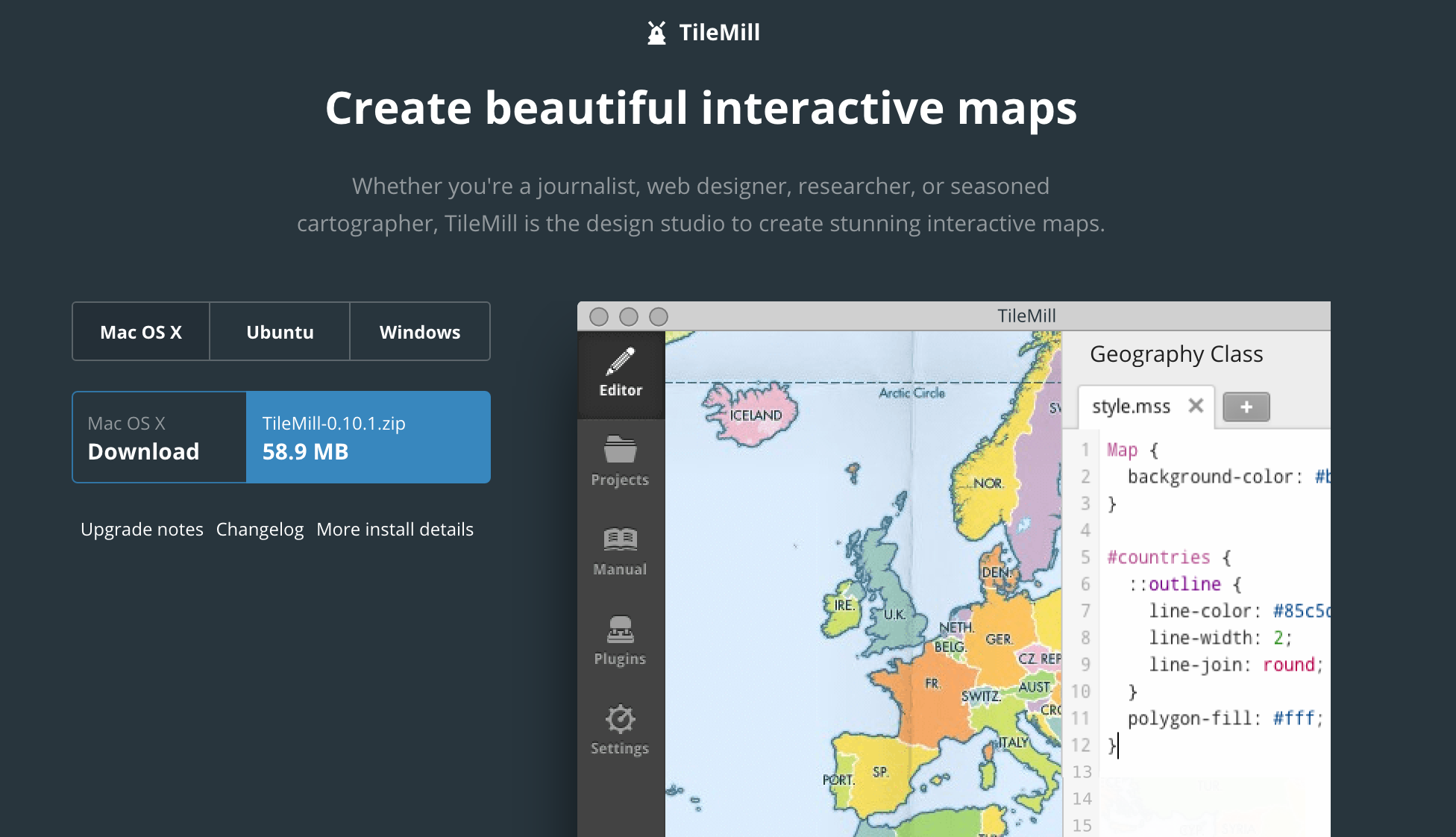Open More install details link

(x=395, y=530)
